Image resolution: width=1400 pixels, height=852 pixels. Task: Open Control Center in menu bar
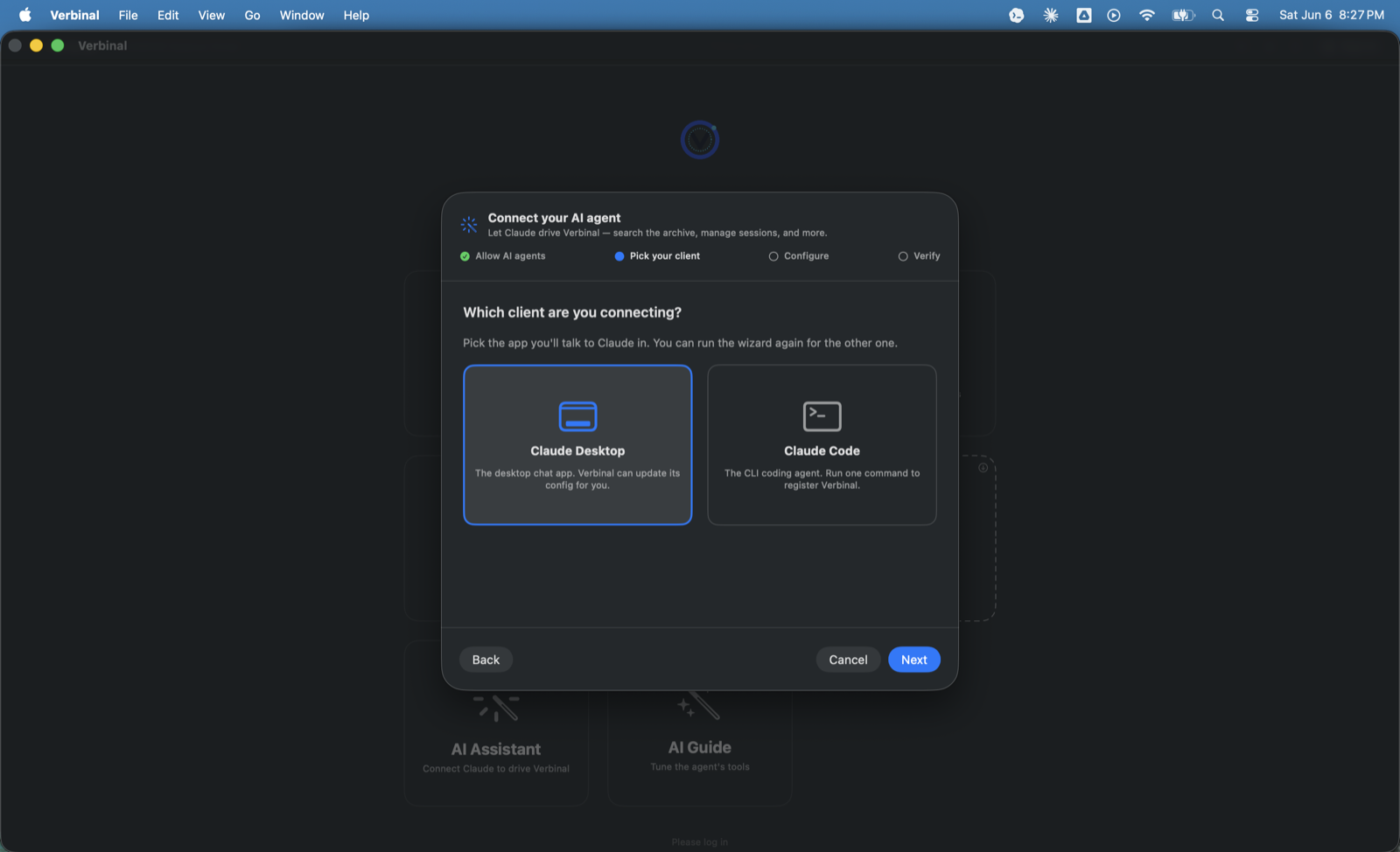pos(1252,15)
